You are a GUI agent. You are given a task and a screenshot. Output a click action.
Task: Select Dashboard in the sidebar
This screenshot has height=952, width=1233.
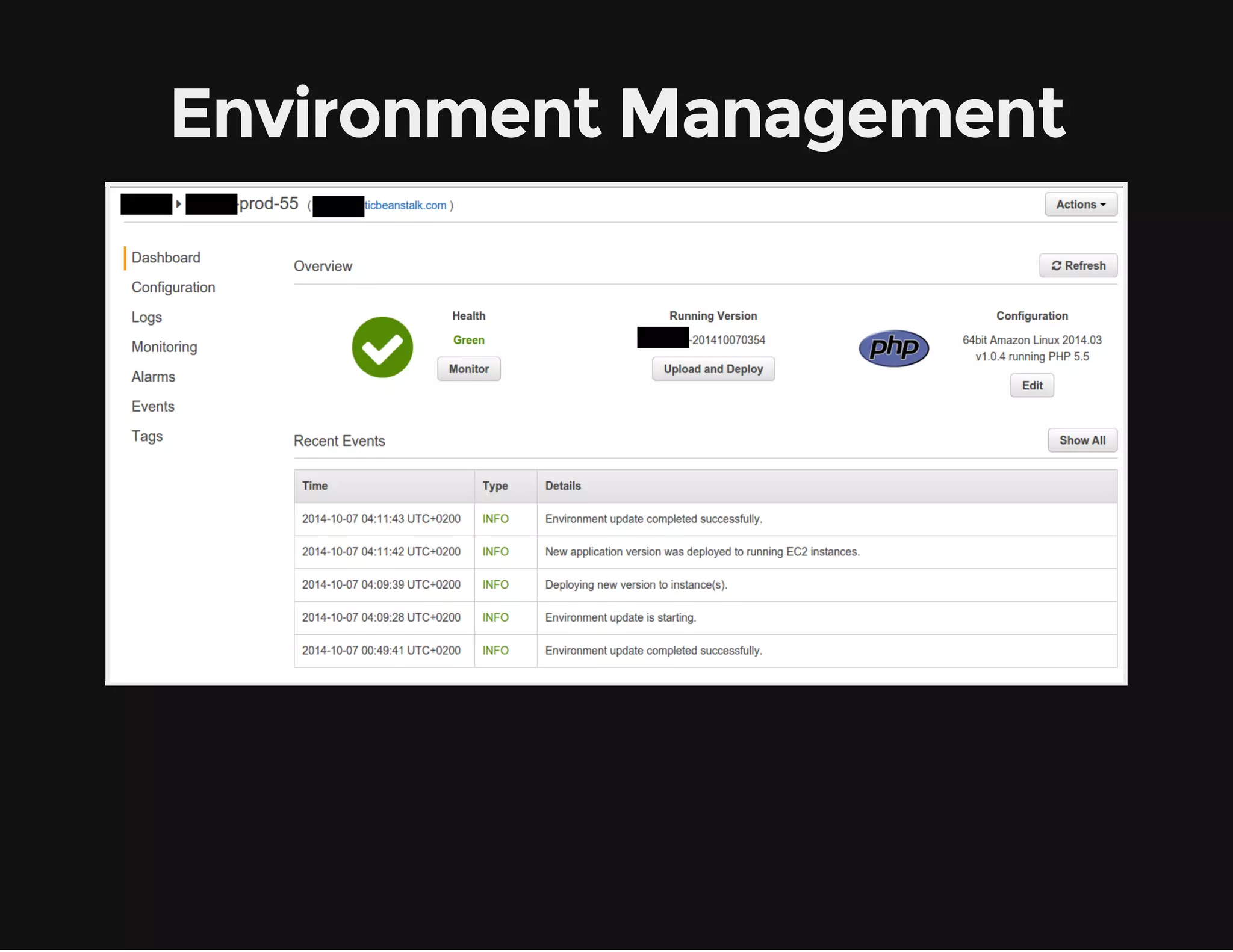166,258
